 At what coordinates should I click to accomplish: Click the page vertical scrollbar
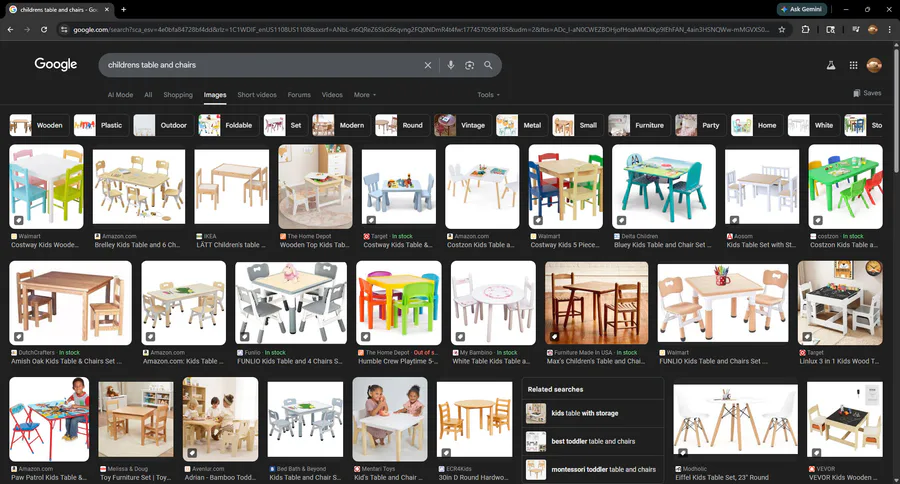click(896, 109)
